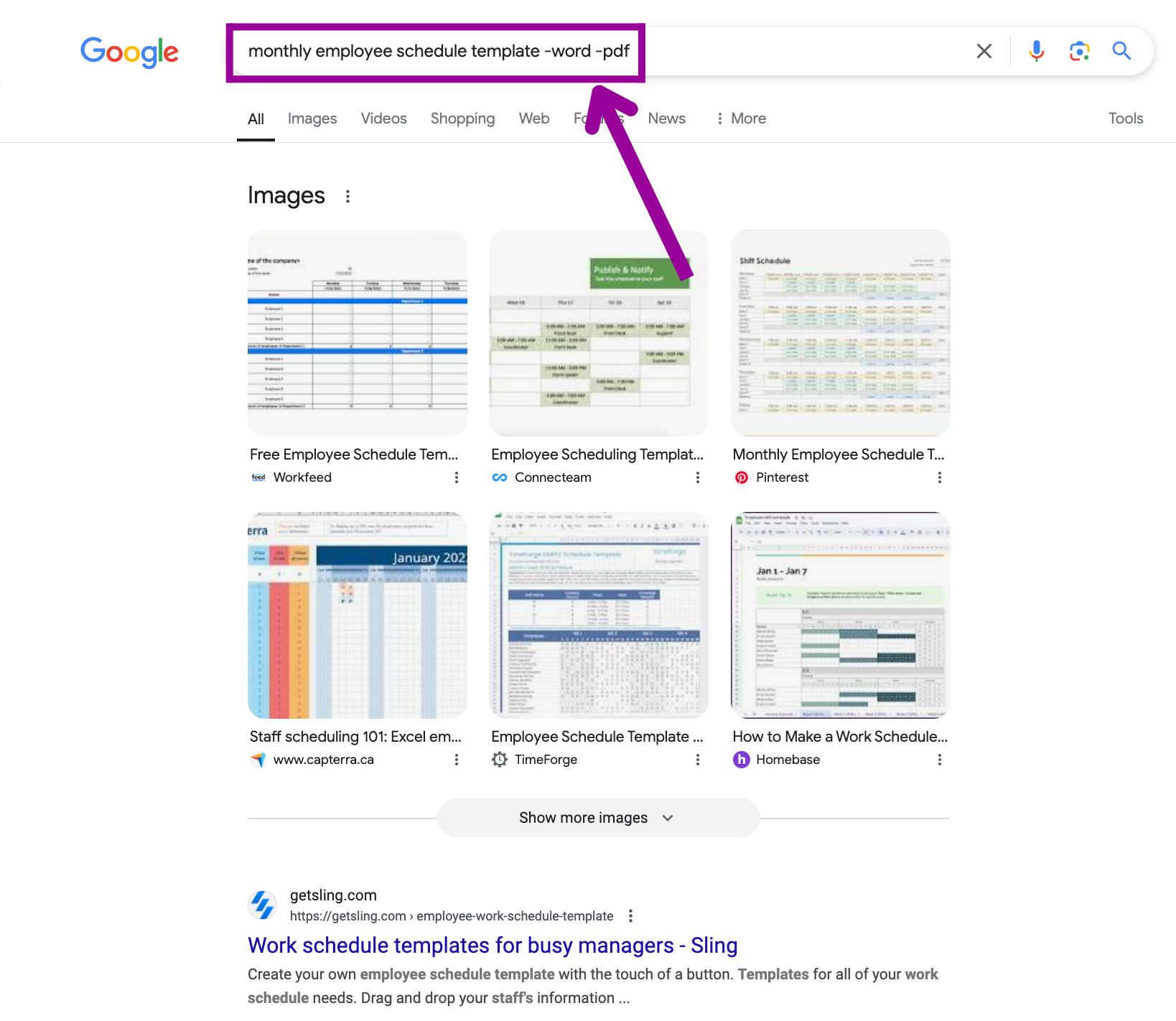
Task: Click the www.capterra.ca source name
Action: pyautogui.click(x=323, y=760)
